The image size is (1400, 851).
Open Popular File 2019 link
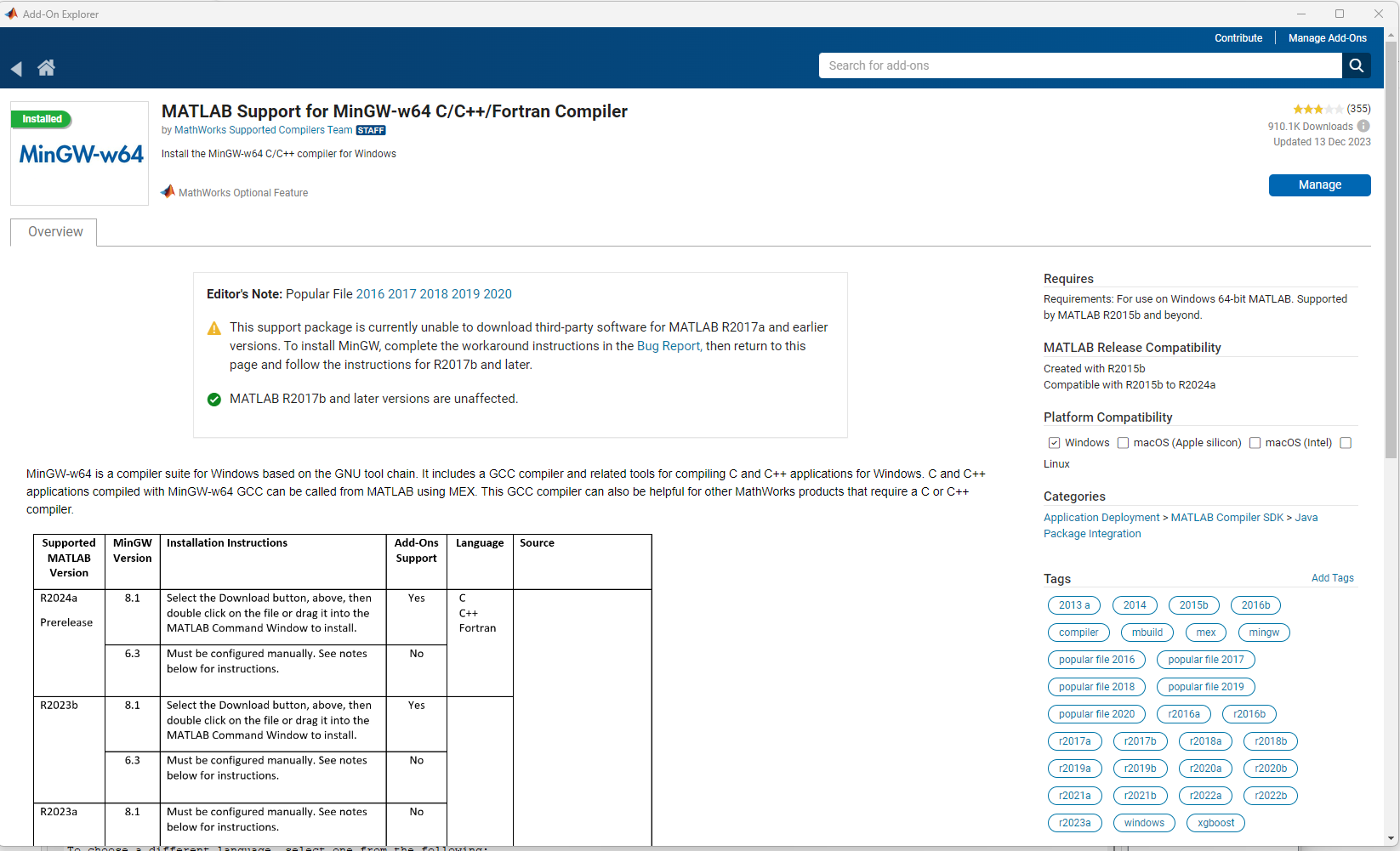[465, 294]
